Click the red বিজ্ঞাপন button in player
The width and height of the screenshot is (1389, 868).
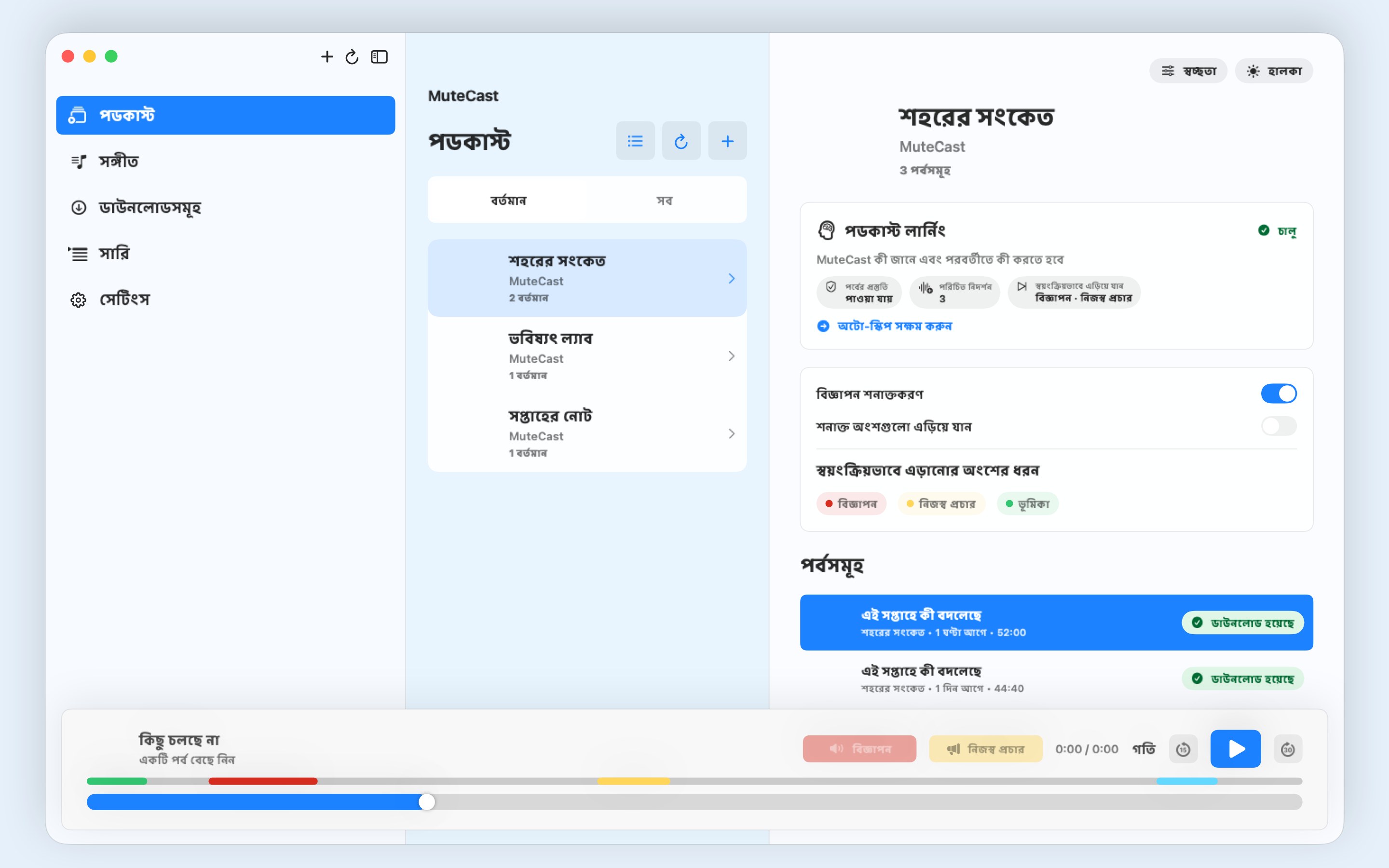click(x=859, y=748)
